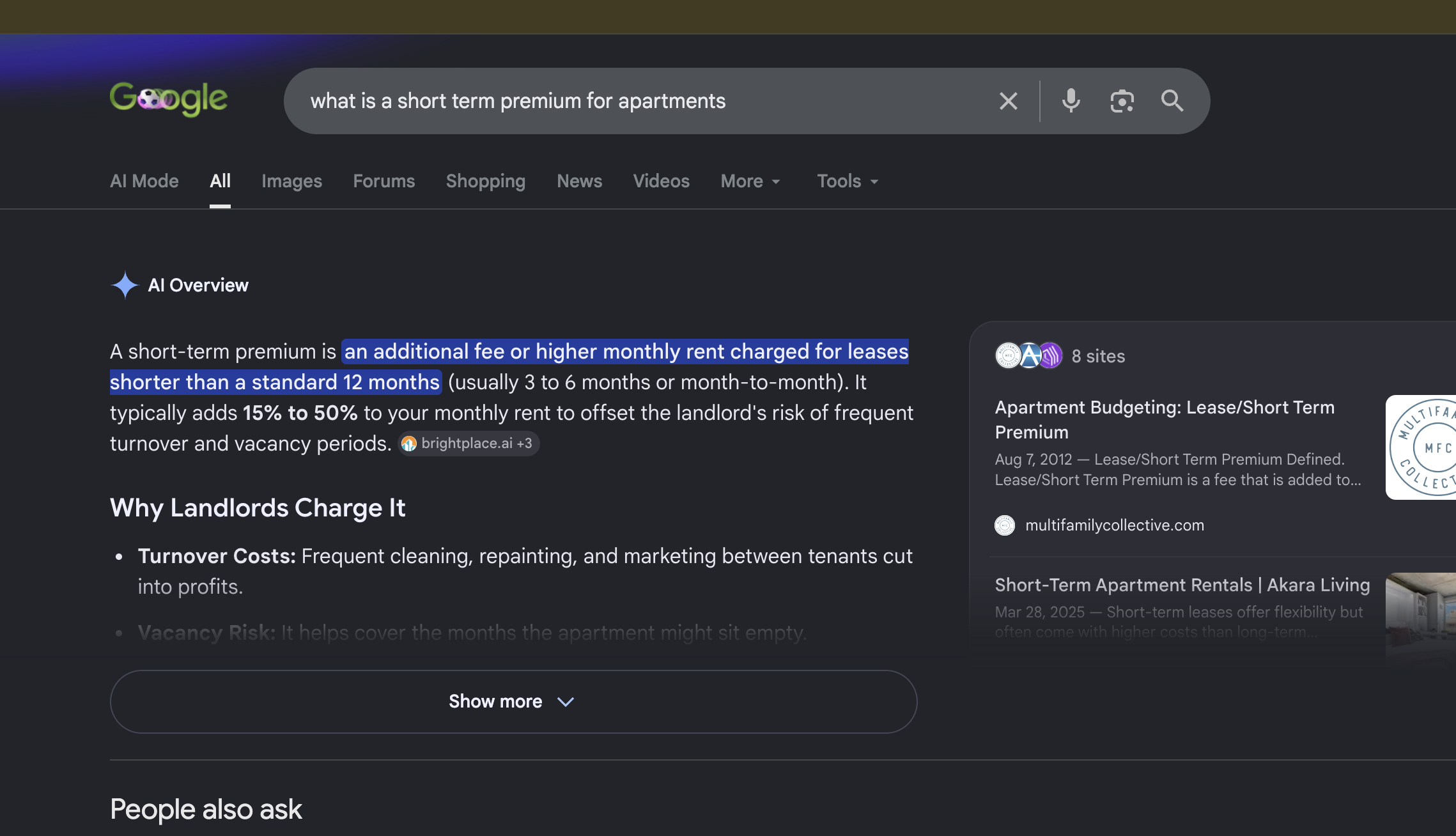Screen dimensions: 1456x836
Task: Open the Images tab
Action: (x=291, y=181)
